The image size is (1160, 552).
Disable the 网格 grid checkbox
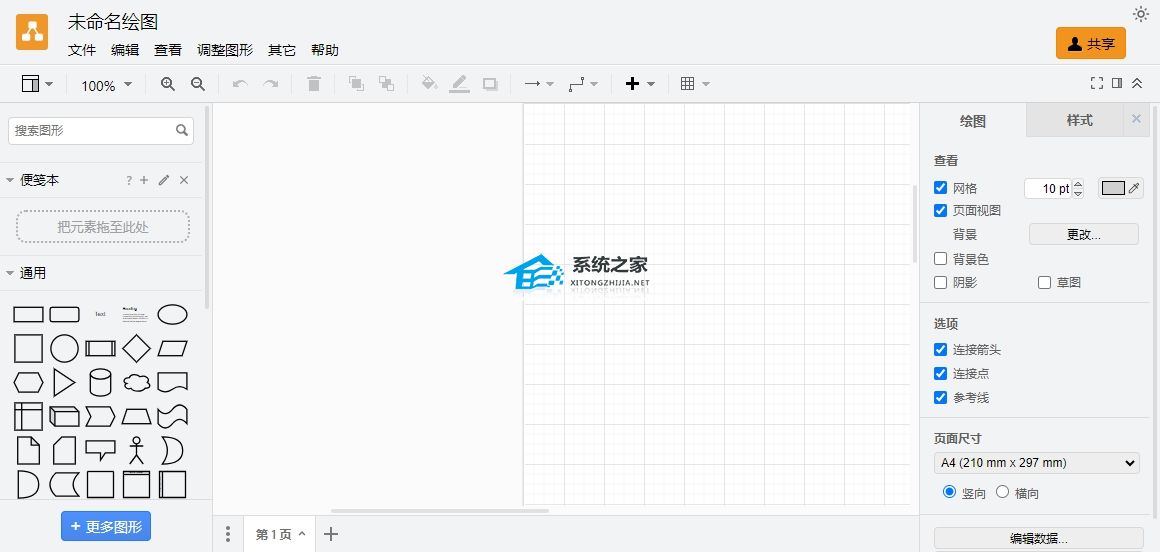(x=940, y=188)
